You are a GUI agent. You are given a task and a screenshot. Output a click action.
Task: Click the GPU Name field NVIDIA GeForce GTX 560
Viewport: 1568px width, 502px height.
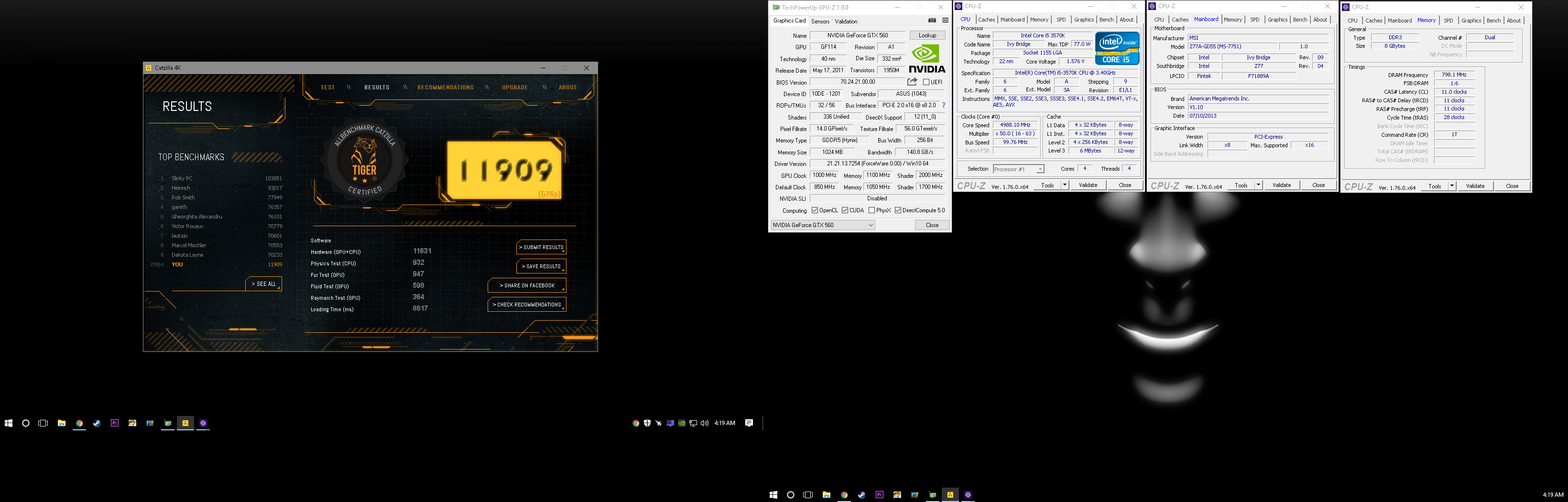pyautogui.click(x=857, y=35)
